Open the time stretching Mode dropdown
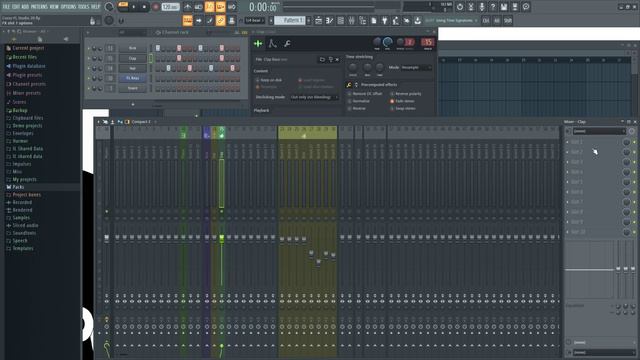640x360 pixels. point(416,67)
